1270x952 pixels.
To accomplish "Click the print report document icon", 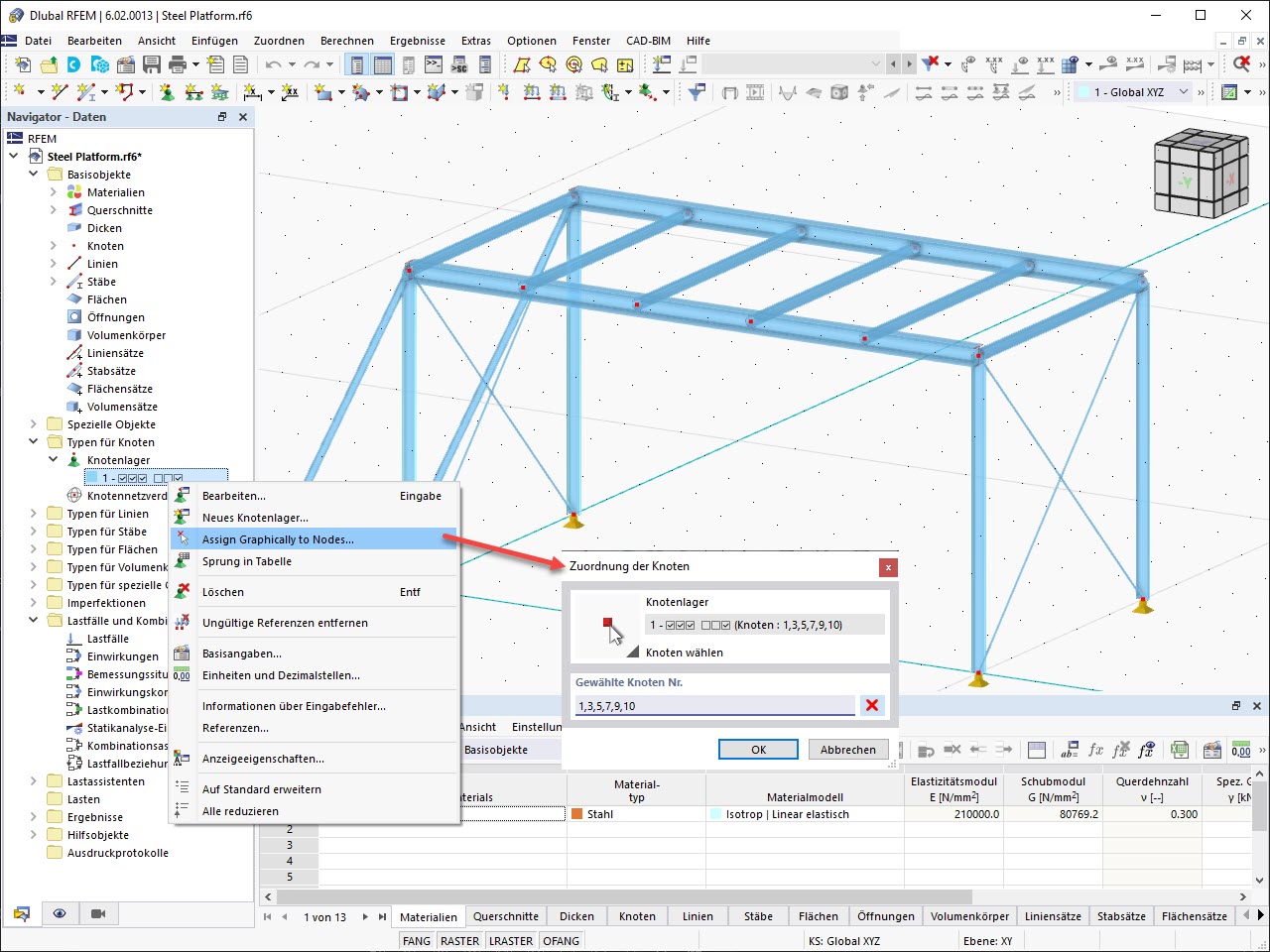I will 241,64.
